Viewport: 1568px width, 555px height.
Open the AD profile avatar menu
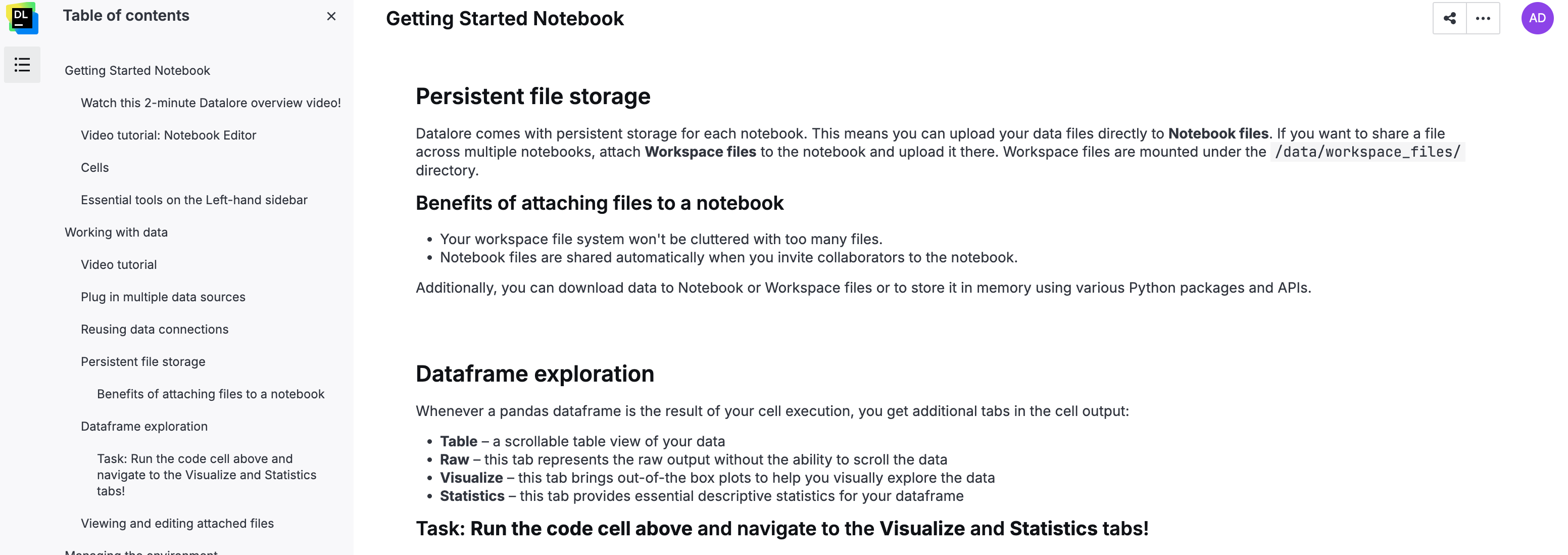click(x=1537, y=18)
